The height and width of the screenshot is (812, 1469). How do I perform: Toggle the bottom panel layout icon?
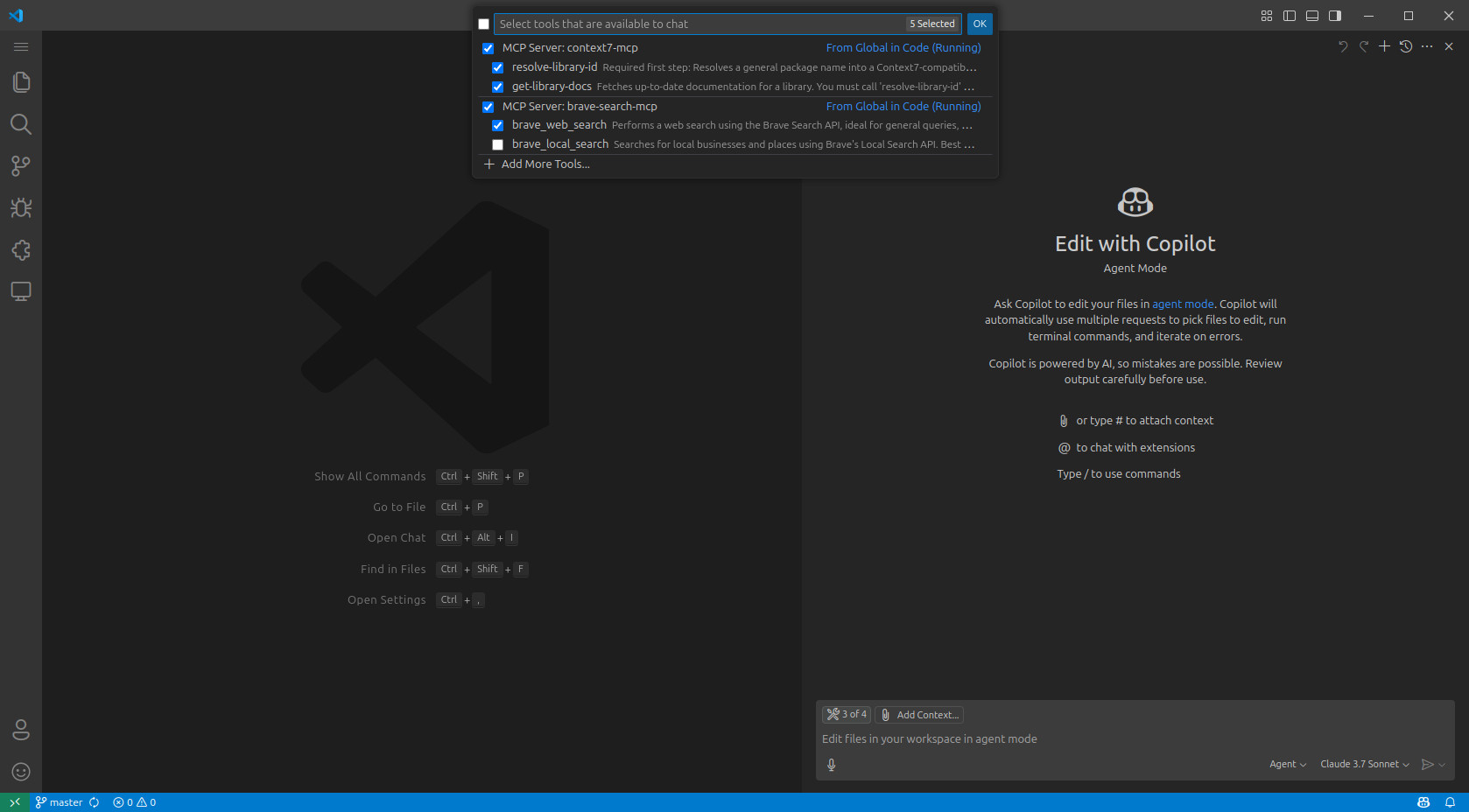click(x=1312, y=16)
